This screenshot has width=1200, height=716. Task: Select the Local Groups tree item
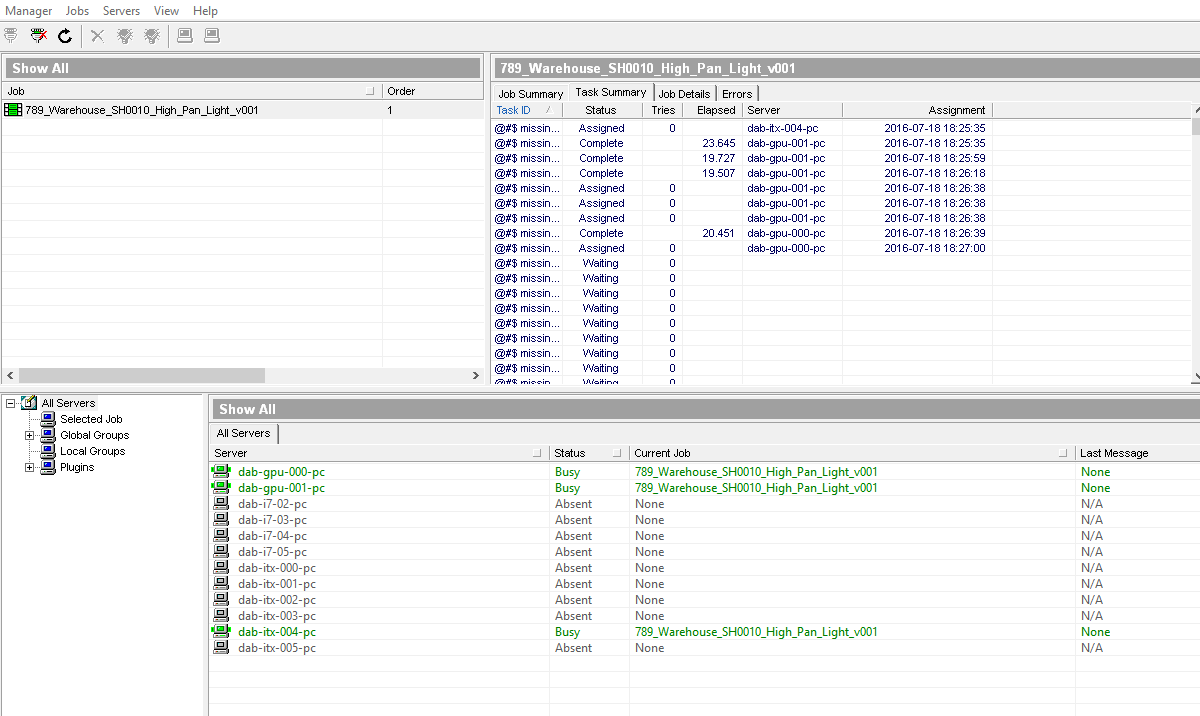coord(92,451)
